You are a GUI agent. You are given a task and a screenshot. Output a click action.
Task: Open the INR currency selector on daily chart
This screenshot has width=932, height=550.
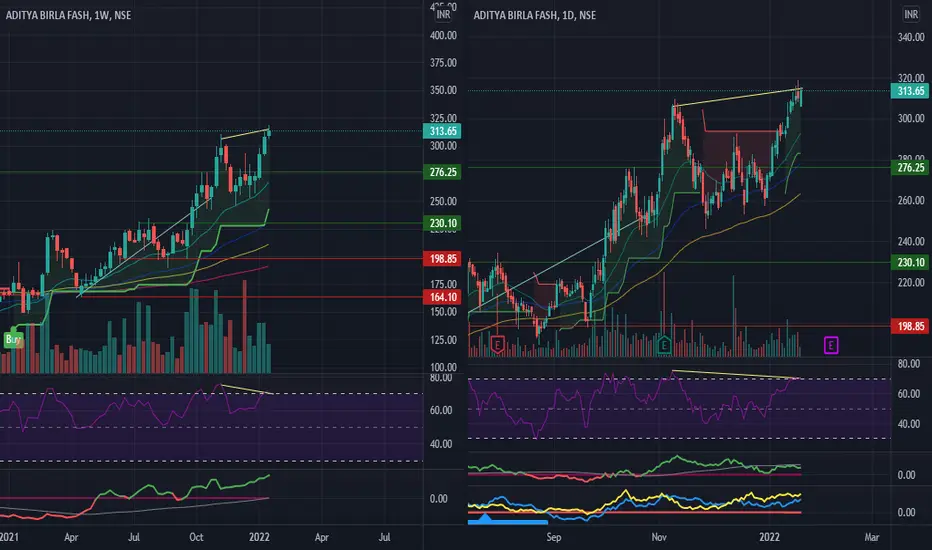[x=911, y=14]
